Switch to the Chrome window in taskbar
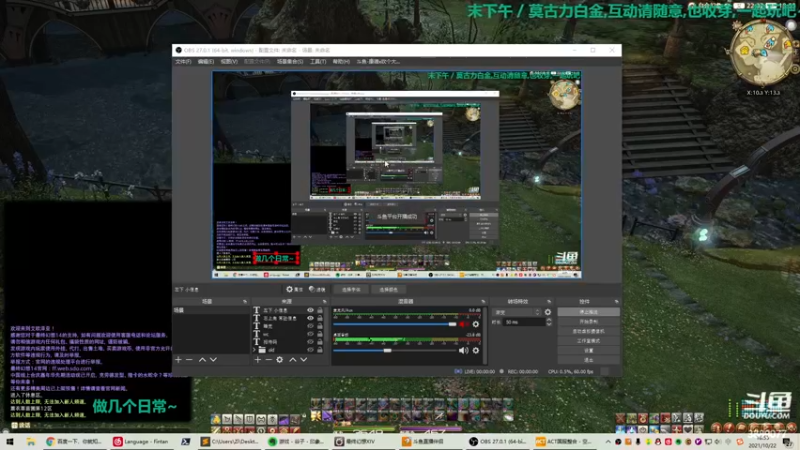 coord(74,442)
